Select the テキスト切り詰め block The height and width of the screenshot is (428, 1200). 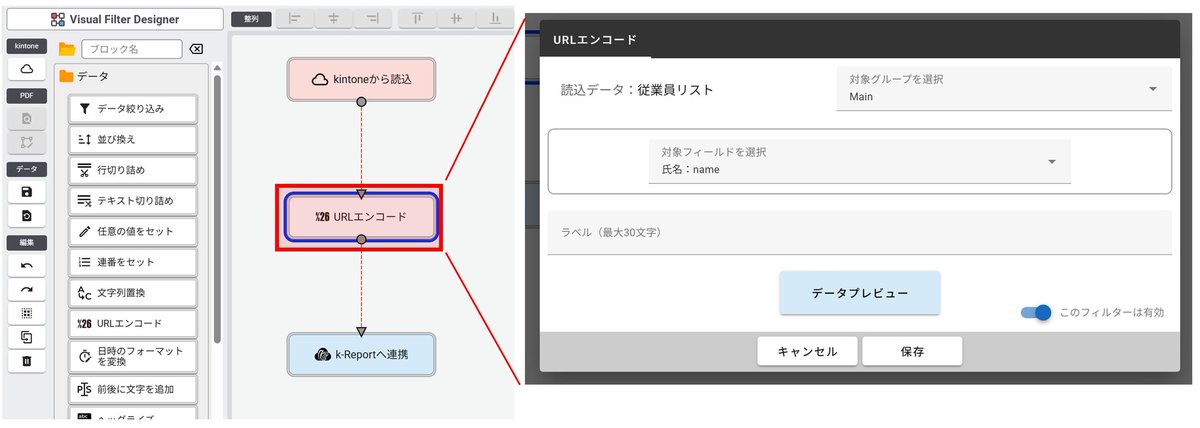132,201
